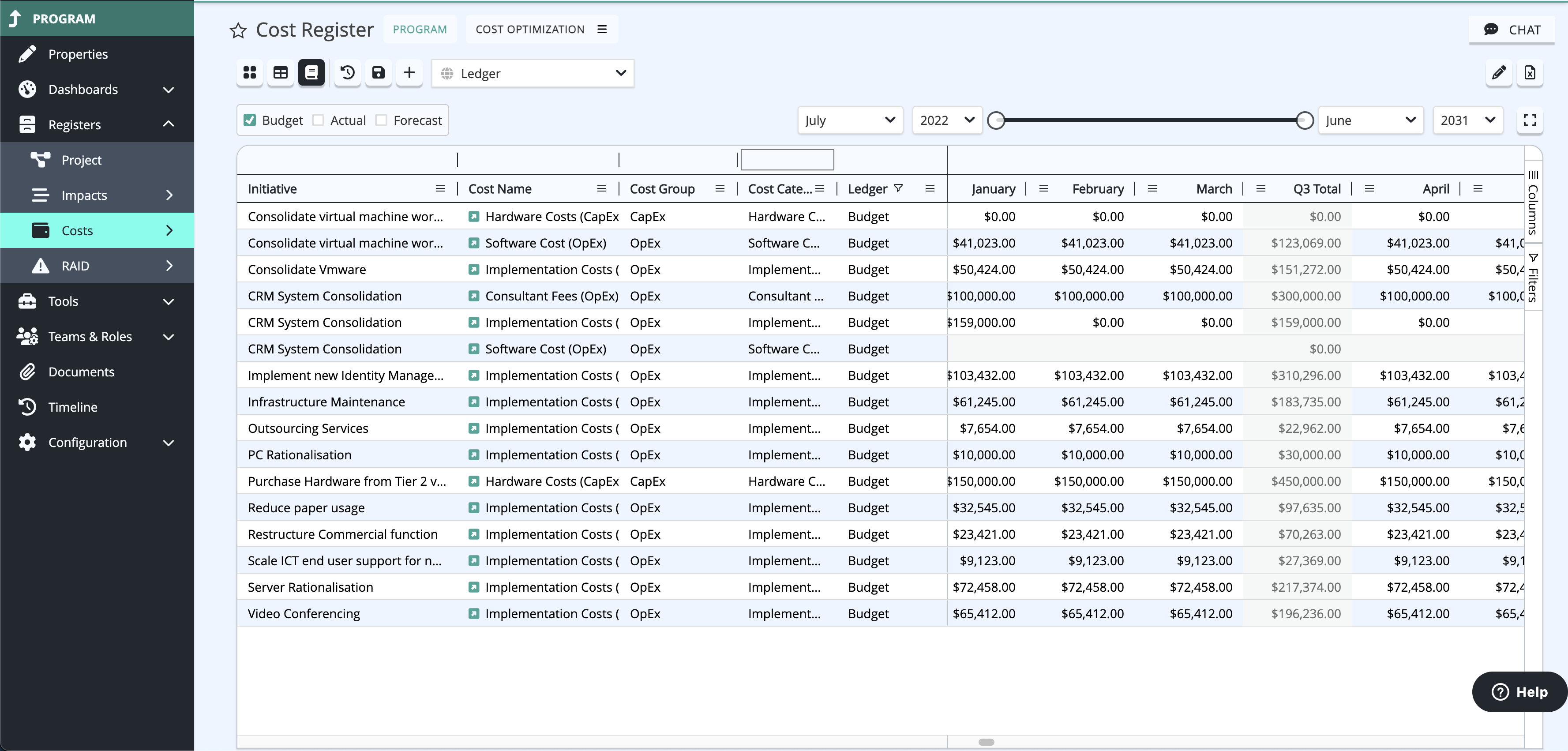Save the current view with disk icon

point(379,73)
